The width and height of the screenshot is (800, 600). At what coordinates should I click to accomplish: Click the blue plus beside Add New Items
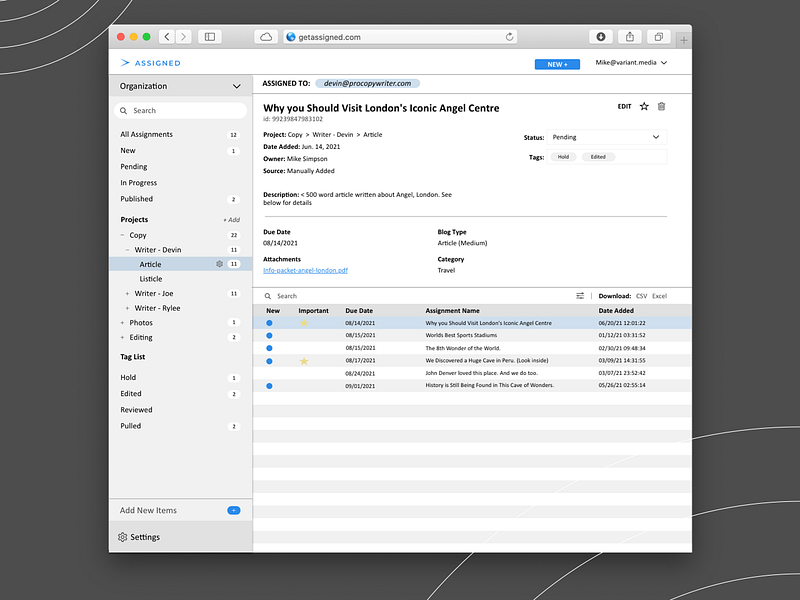[x=234, y=510]
